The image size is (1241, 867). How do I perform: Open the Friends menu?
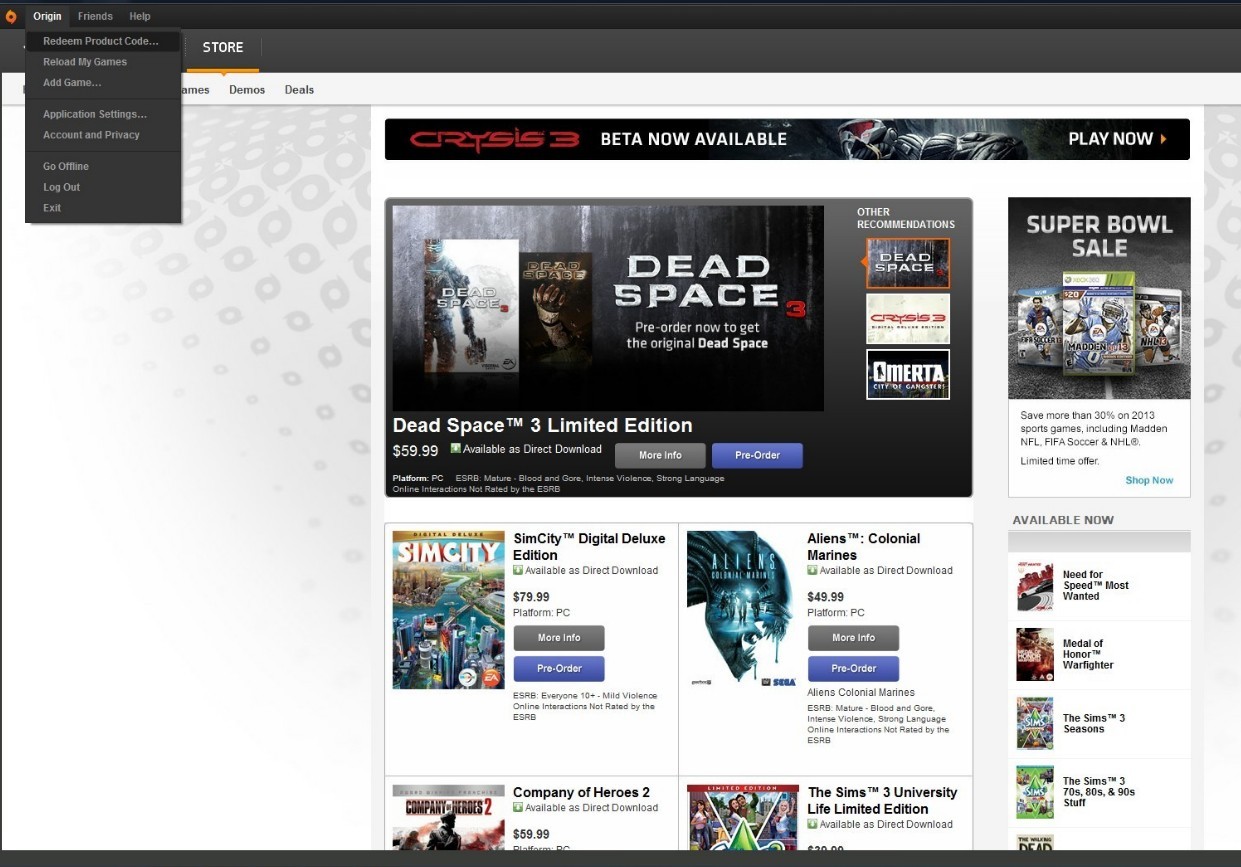[x=95, y=16]
